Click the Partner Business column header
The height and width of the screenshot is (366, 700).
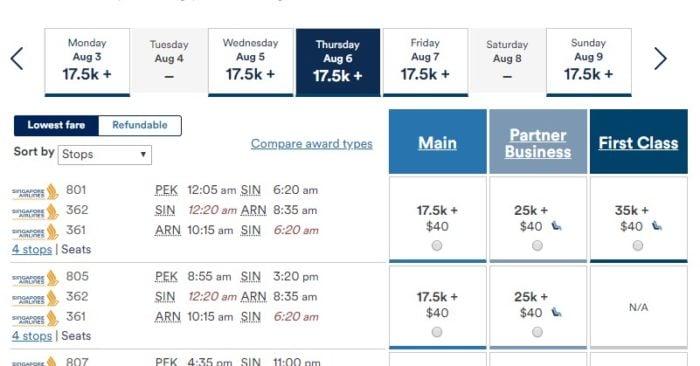click(x=538, y=143)
